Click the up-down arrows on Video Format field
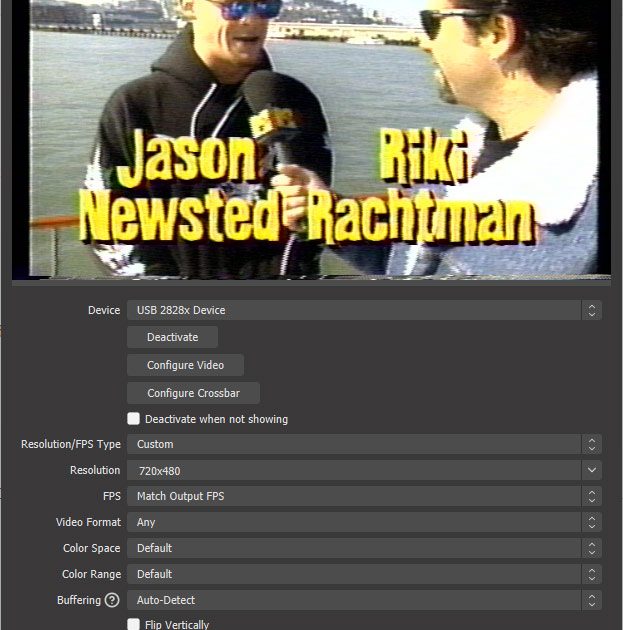Image resolution: width=623 pixels, height=630 pixels. (x=591, y=522)
